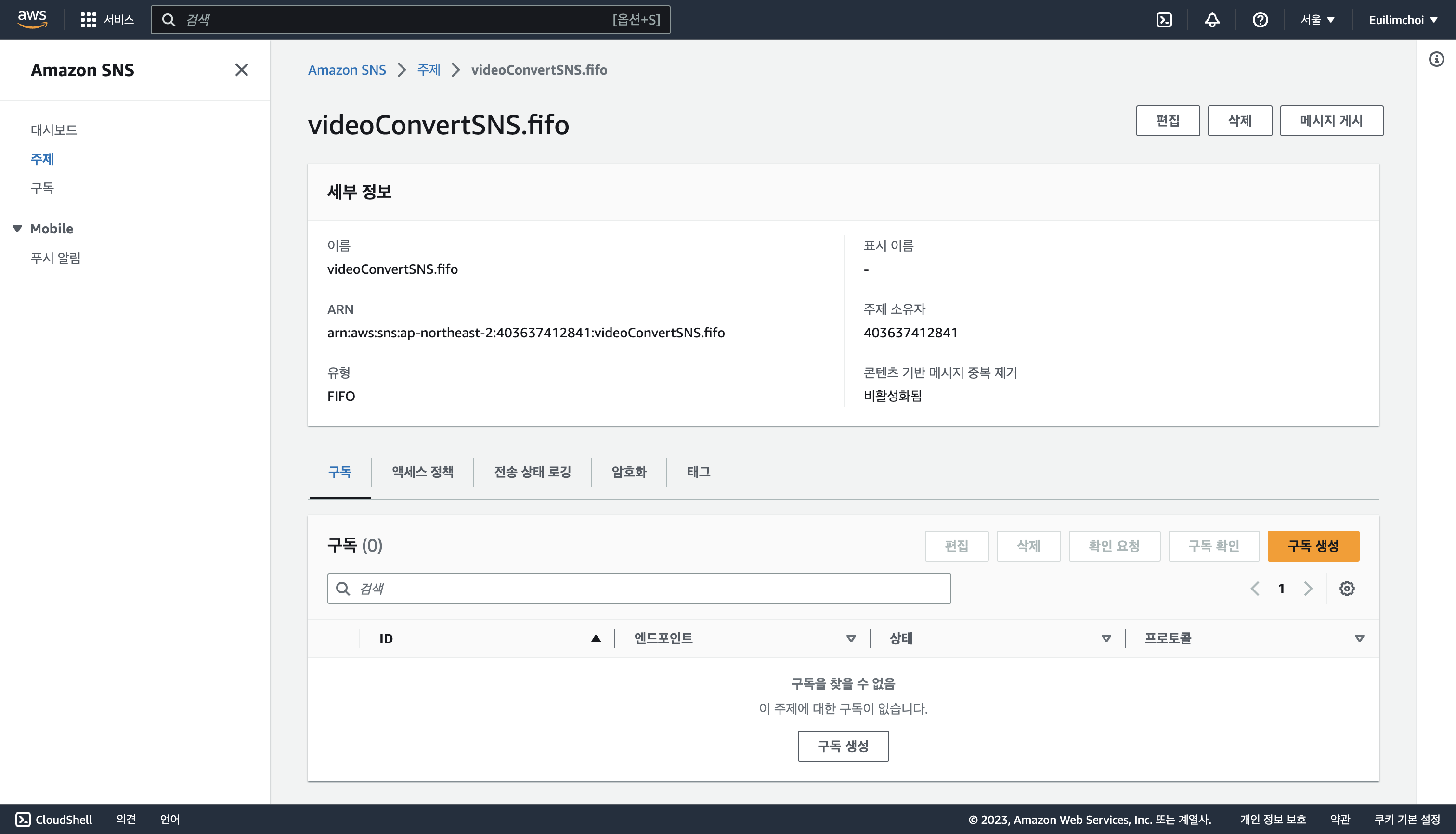Open the services grid icon

pos(88,19)
